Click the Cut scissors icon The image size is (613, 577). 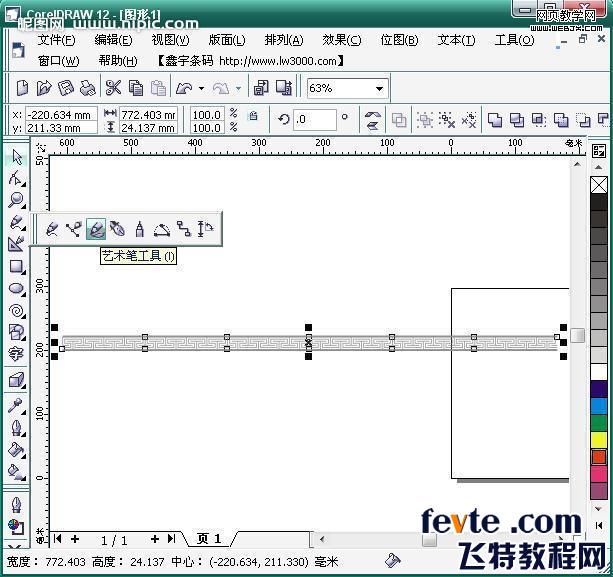point(113,88)
